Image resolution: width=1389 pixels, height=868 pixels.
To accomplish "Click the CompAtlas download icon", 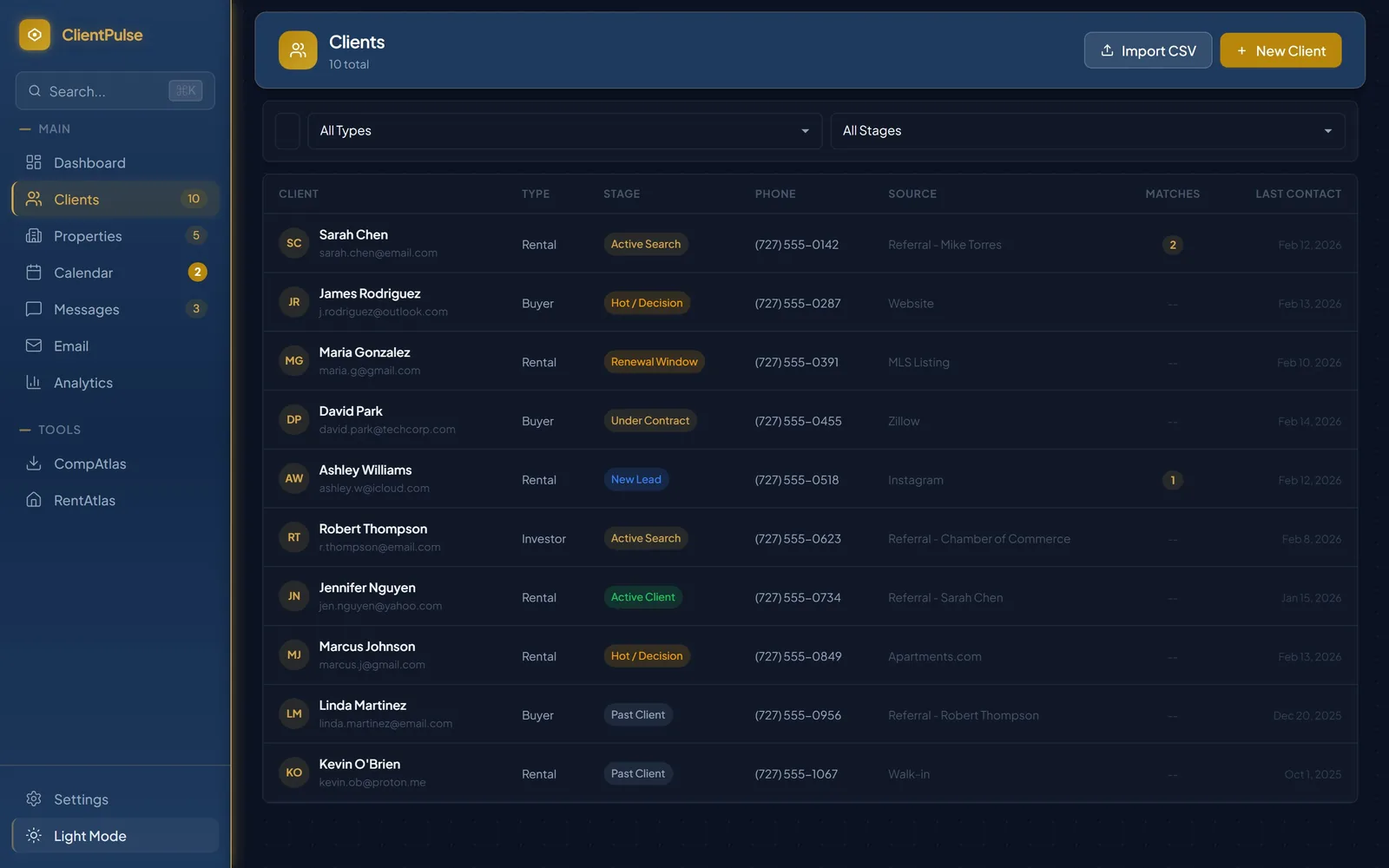I will pyautogui.click(x=34, y=464).
